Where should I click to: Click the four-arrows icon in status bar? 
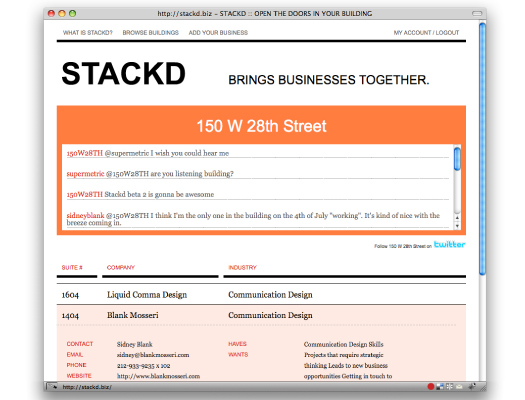coord(450,387)
